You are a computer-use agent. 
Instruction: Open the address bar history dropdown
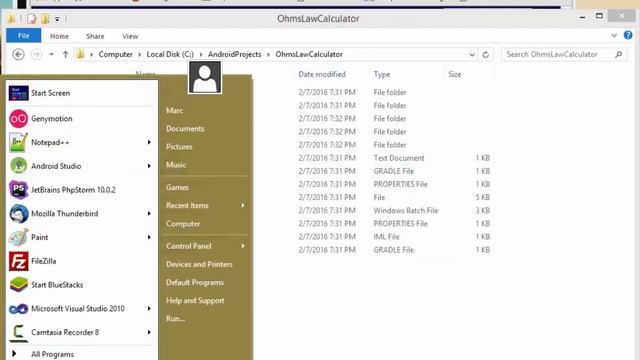pos(472,54)
